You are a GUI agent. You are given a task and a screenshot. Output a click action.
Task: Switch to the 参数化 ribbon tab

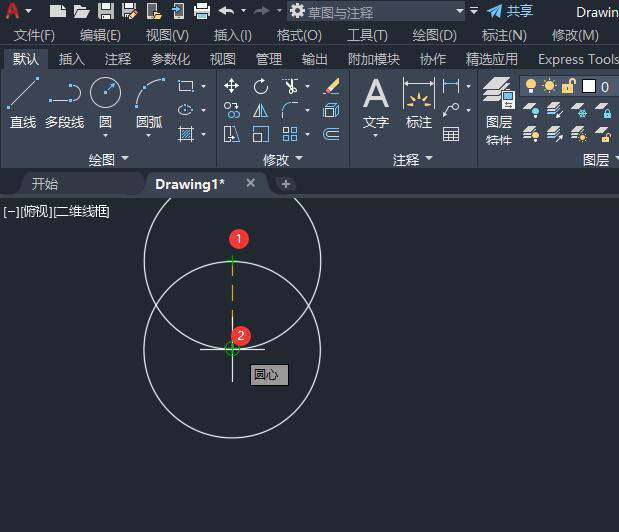(x=170, y=59)
